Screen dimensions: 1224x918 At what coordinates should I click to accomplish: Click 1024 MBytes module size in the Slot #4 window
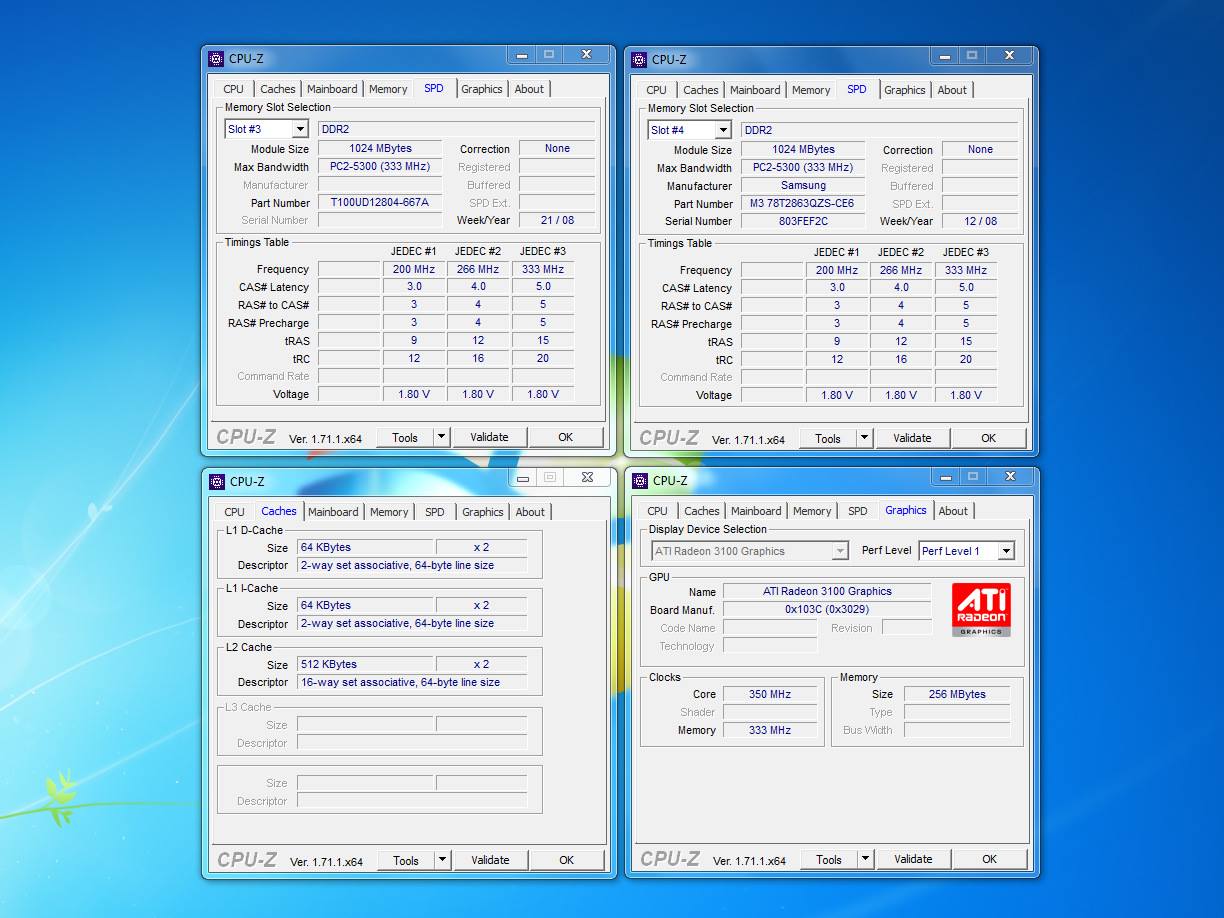click(803, 149)
